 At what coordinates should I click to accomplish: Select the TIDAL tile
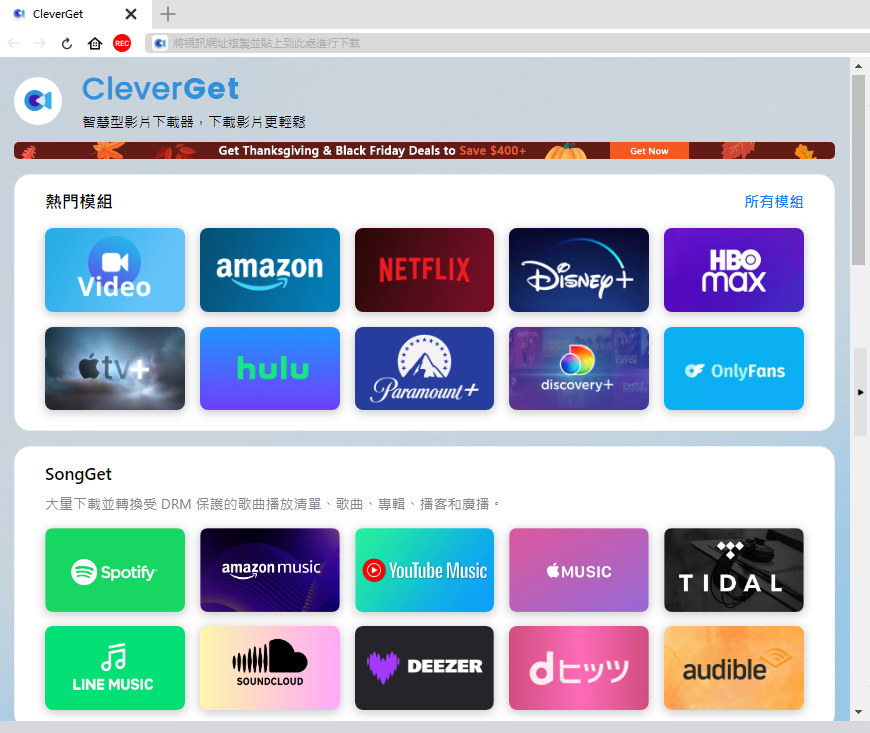[x=734, y=570]
